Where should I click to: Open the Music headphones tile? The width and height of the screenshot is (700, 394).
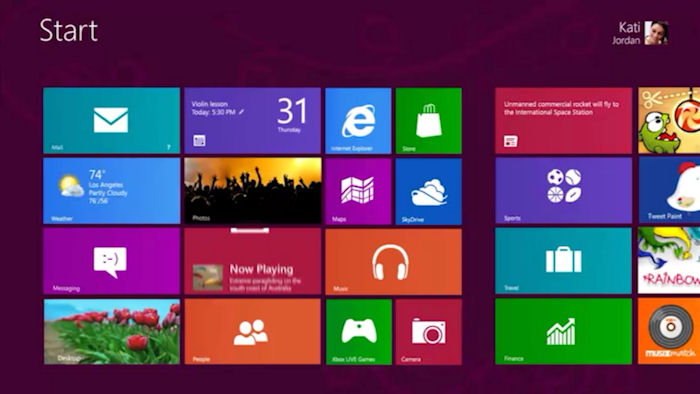[393, 261]
